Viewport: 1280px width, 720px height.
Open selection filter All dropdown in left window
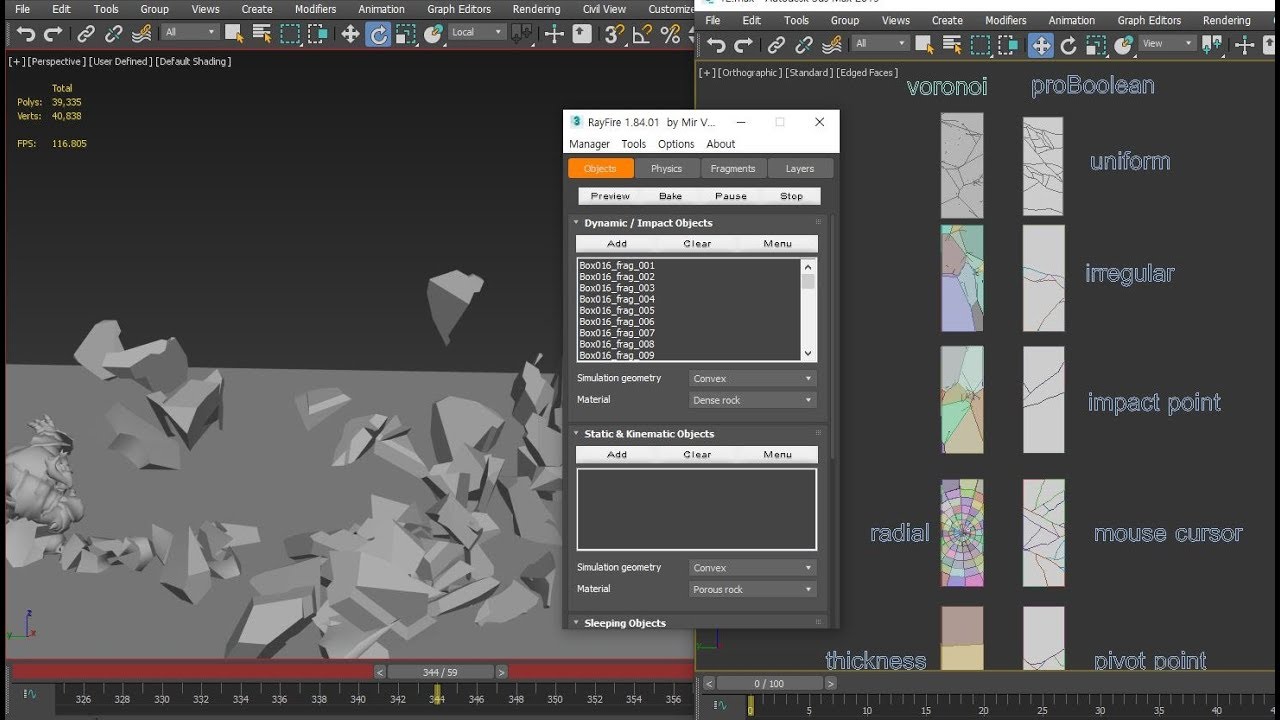[190, 32]
